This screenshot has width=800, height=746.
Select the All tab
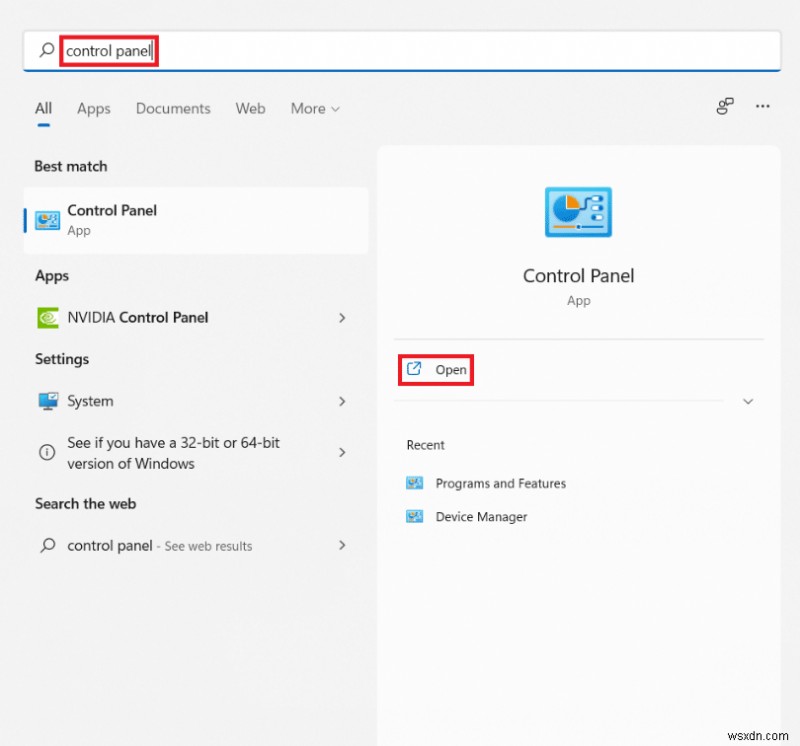[43, 108]
